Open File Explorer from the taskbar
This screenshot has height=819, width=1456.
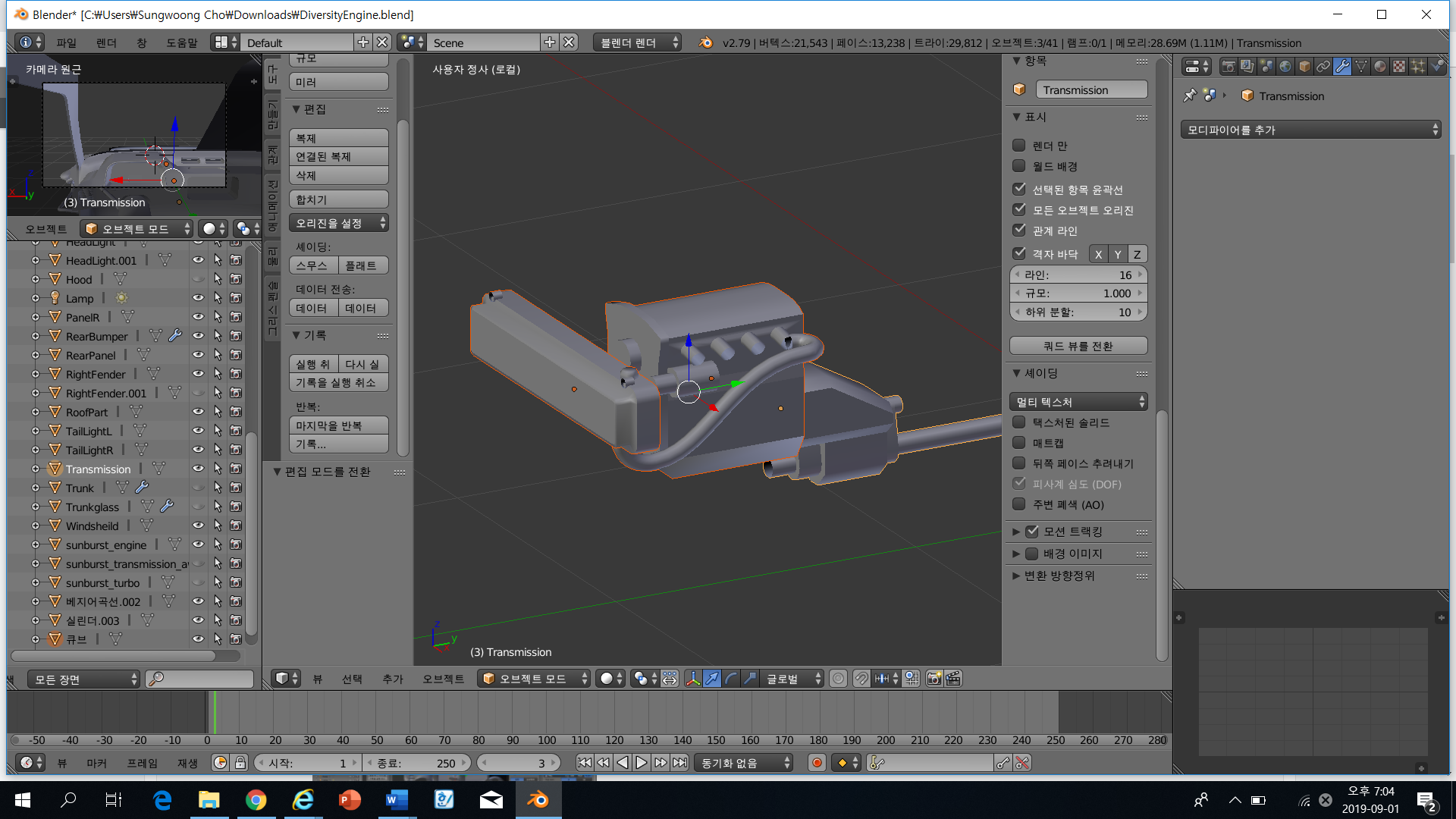pos(209,800)
